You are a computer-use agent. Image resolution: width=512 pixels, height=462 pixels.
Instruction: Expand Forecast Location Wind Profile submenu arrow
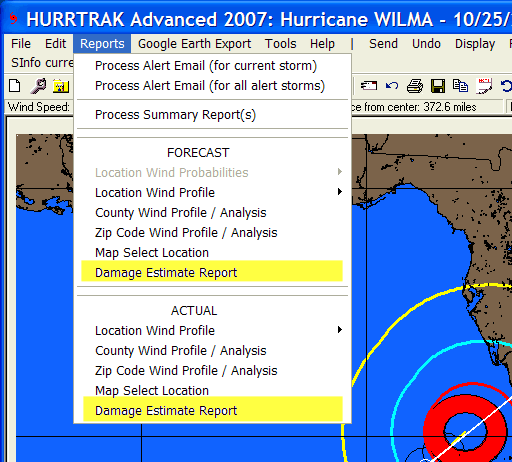point(340,192)
